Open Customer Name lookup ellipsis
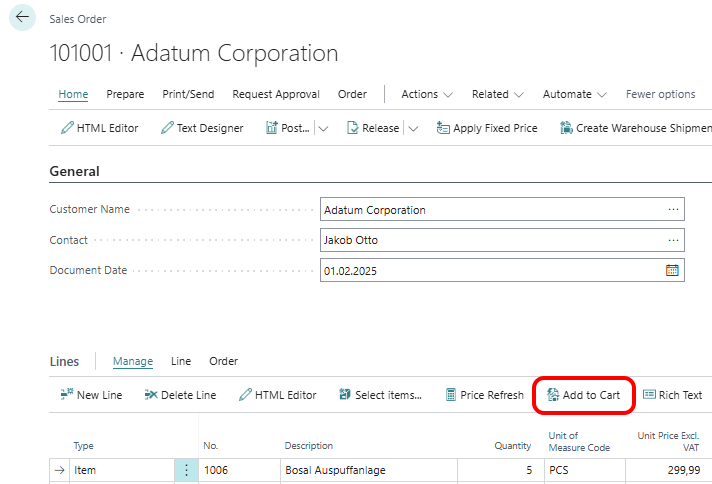The image size is (712, 484). (x=673, y=210)
